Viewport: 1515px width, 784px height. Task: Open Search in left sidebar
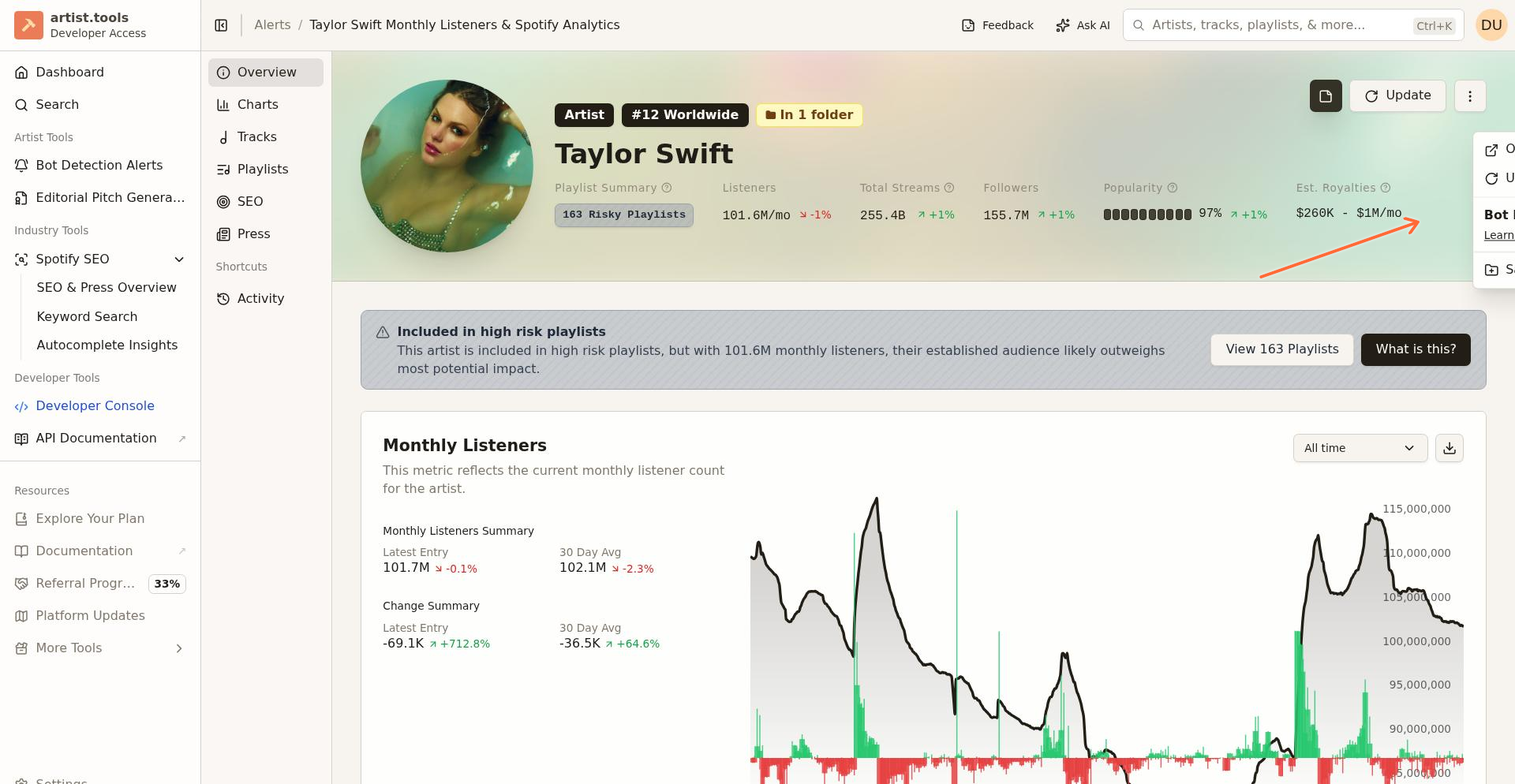(100, 105)
